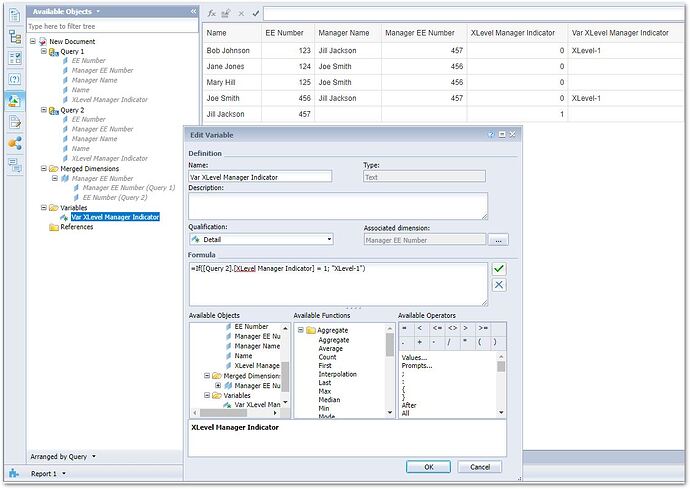
Task: Collapse the Query 2 tree node
Action: 44,110
